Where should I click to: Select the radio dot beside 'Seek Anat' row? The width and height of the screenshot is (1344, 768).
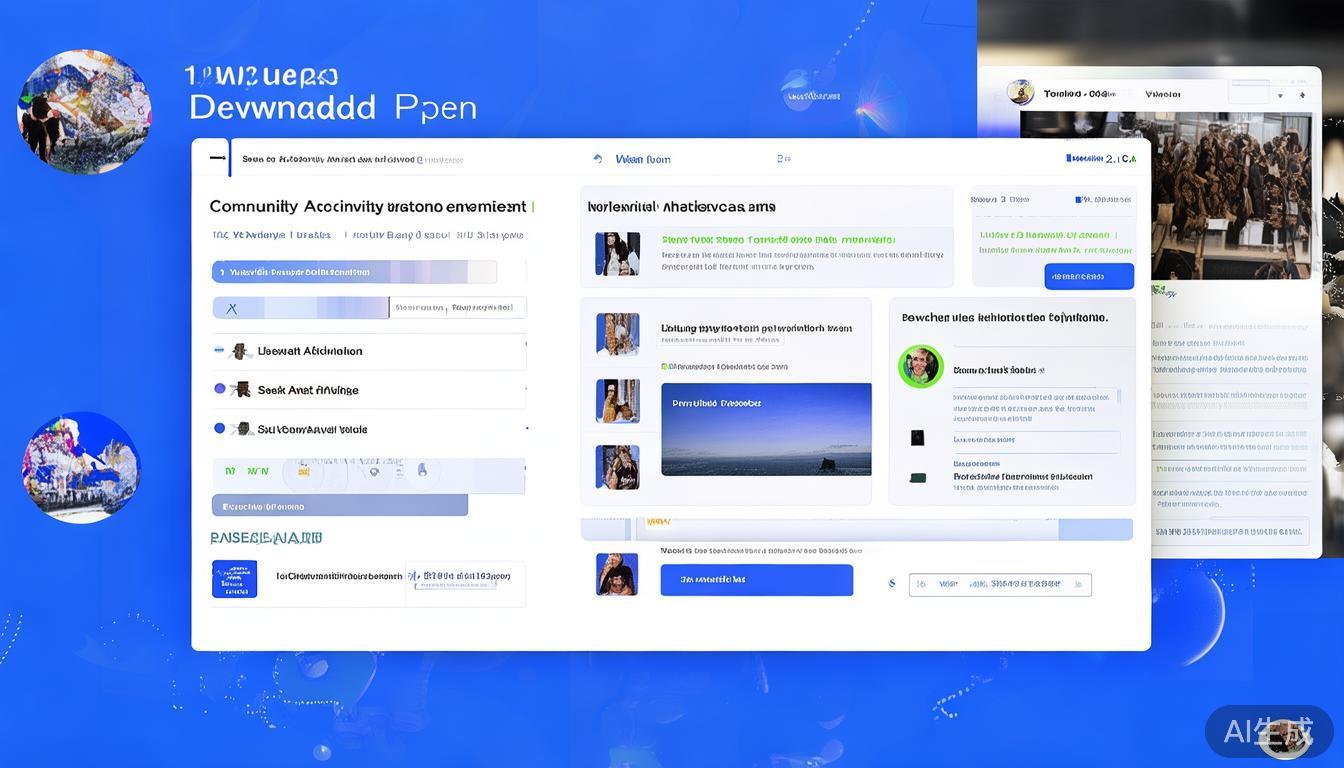[x=219, y=389]
